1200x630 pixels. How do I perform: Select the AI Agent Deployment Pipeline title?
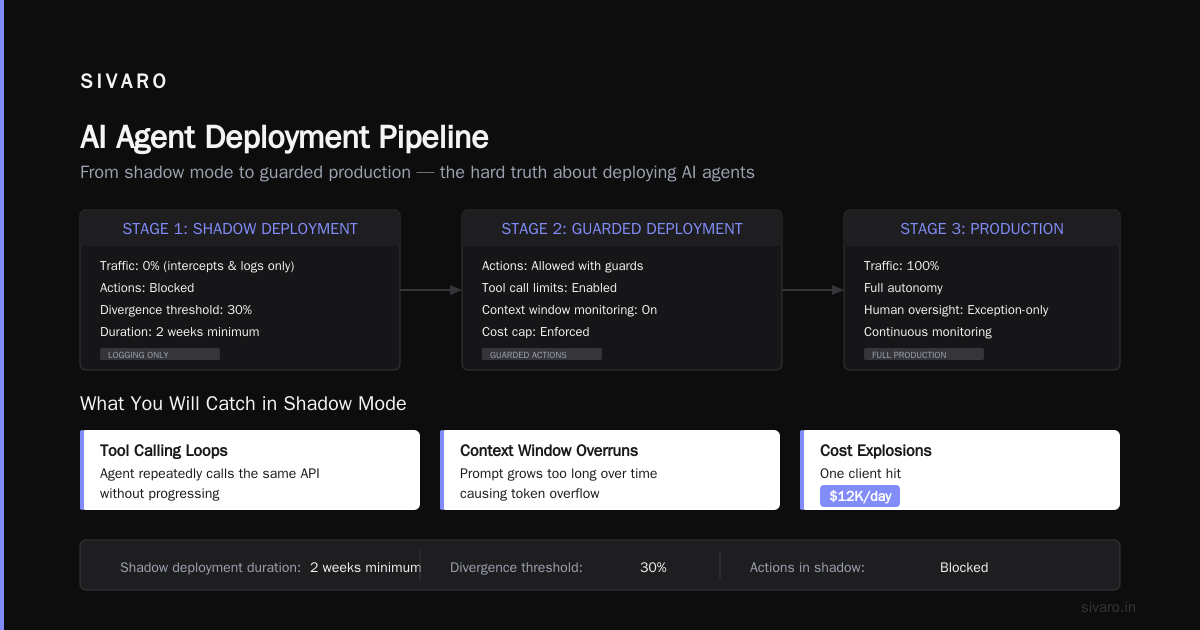(284, 137)
